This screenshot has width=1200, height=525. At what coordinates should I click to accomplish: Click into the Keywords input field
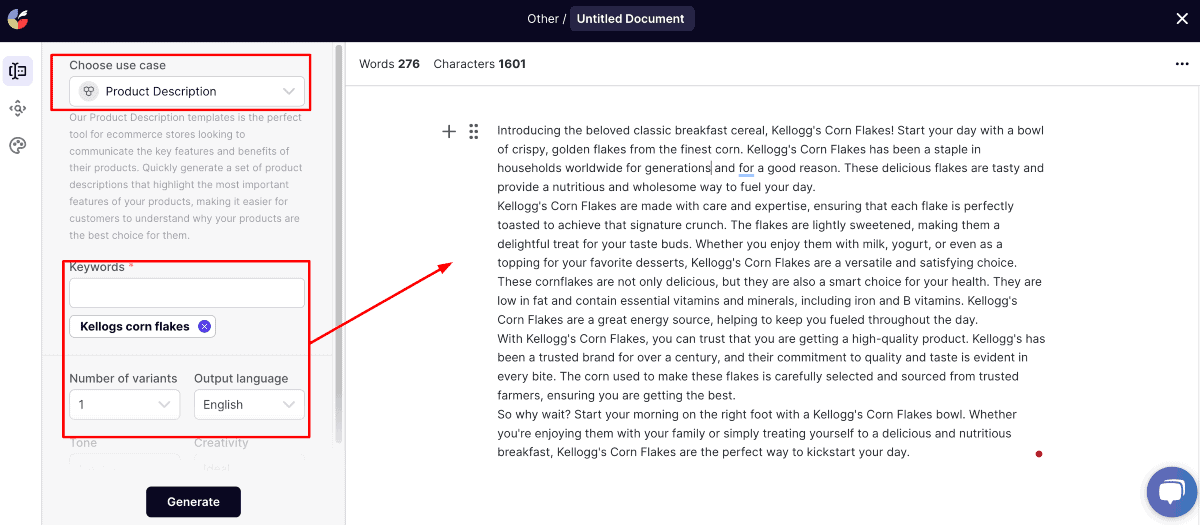coord(187,293)
